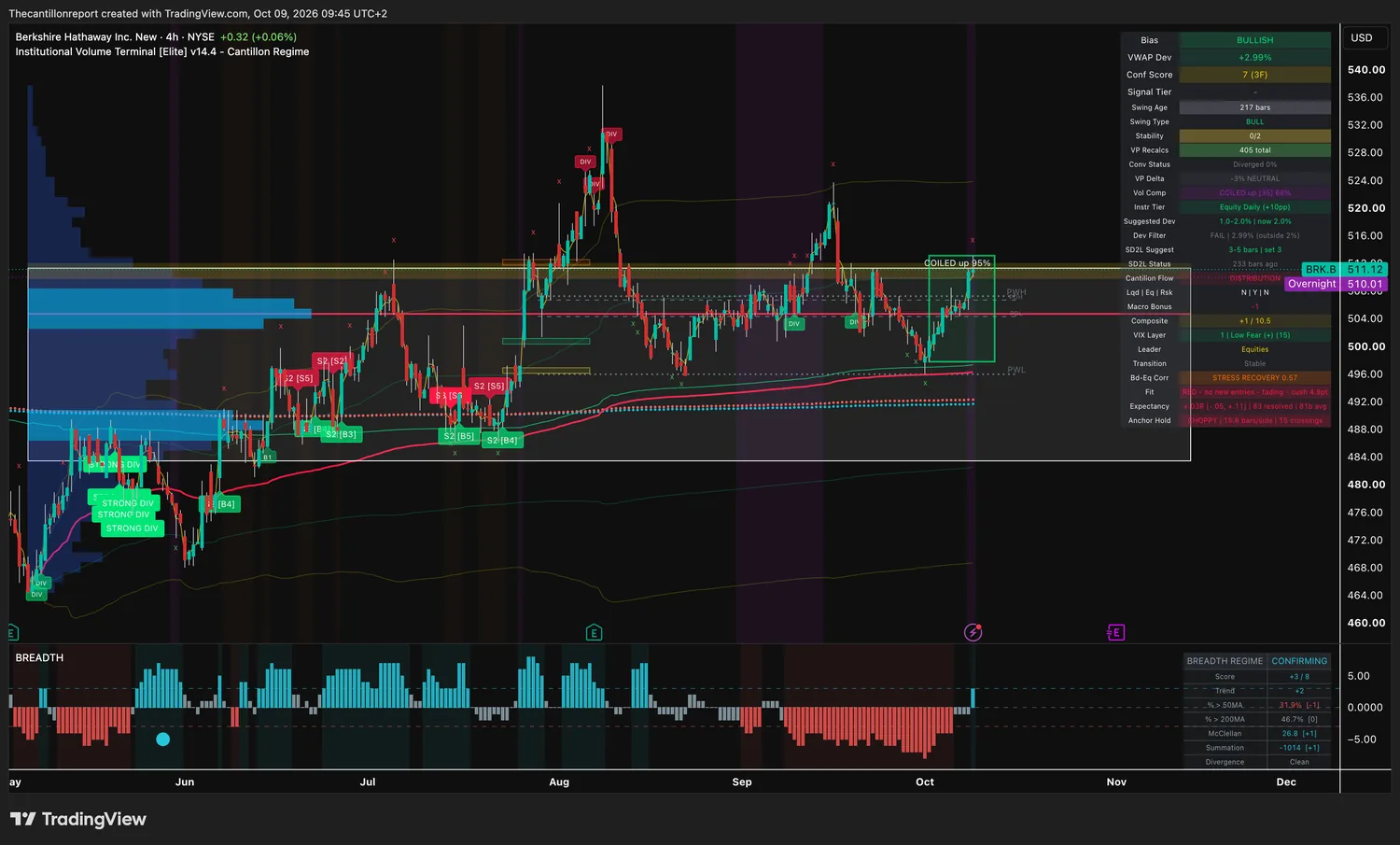Viewport: 1400px width, 845px height.
Task: Click the CONFIRMING breadth regime cell
Action: [1299, 661]
